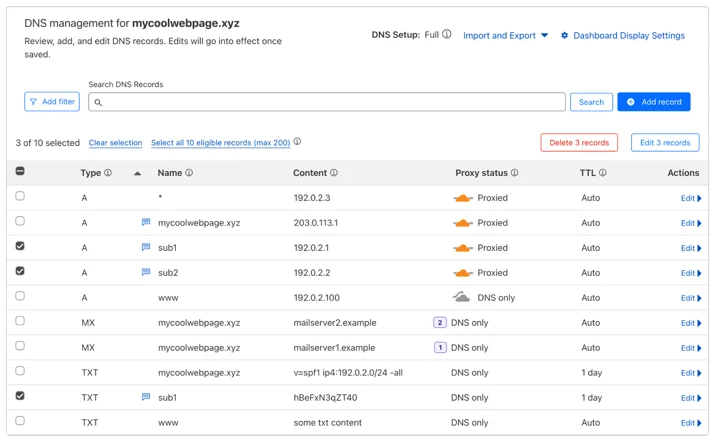Click the orange Proxied cloud for 203.0.113.1

click(x=463, y=223)
